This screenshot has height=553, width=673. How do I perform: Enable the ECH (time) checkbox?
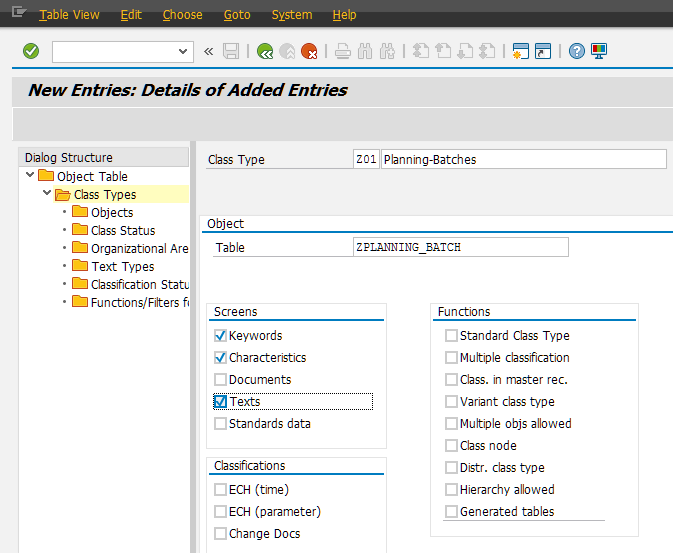point(220,490)
